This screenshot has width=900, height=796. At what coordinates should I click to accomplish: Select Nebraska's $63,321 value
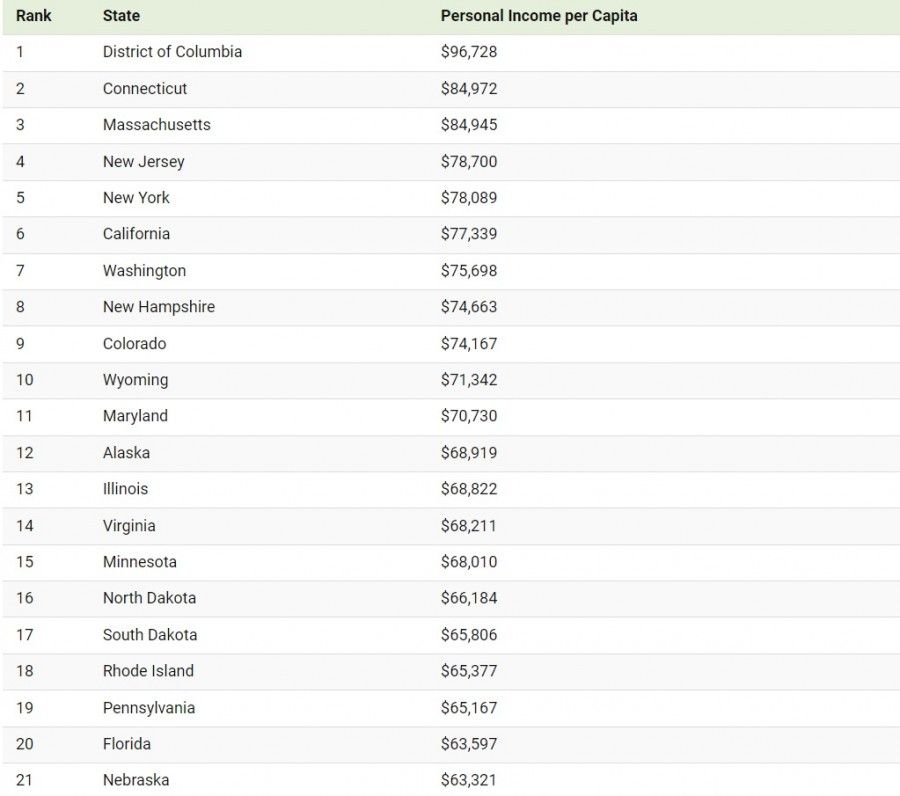tap(469, 780)
